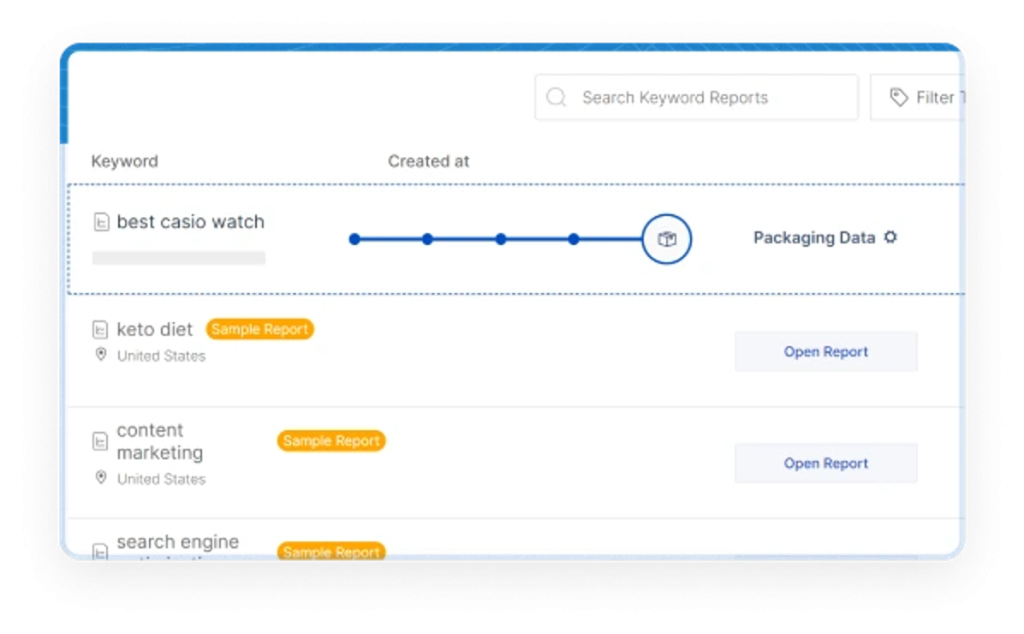The width and height of the screenshot is (1024, 634).
Task: Click the magnifier icon in the search box
Action: coord(558,98)
